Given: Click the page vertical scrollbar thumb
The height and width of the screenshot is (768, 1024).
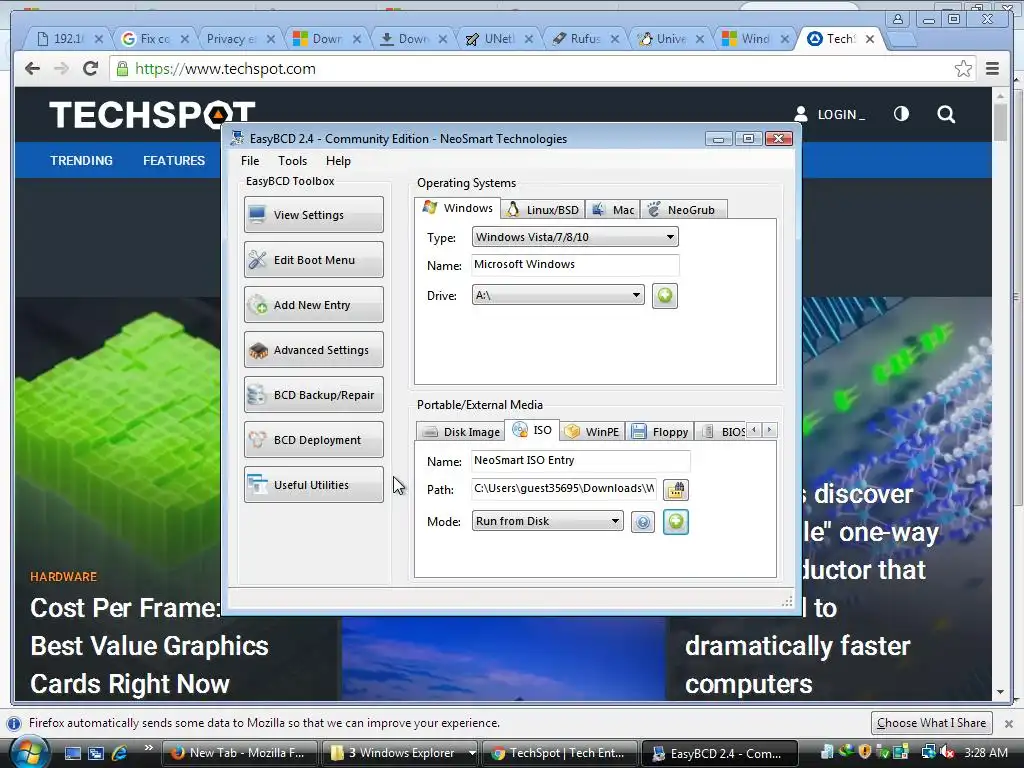Looking at the screenshot, I should coord(1000,121).
